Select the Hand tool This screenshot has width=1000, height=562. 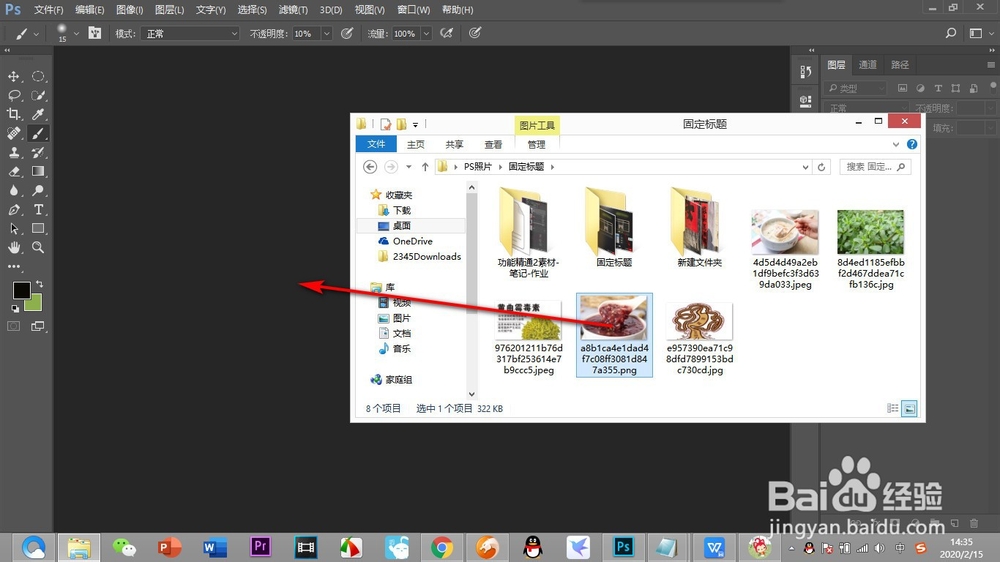pos(13,248)
